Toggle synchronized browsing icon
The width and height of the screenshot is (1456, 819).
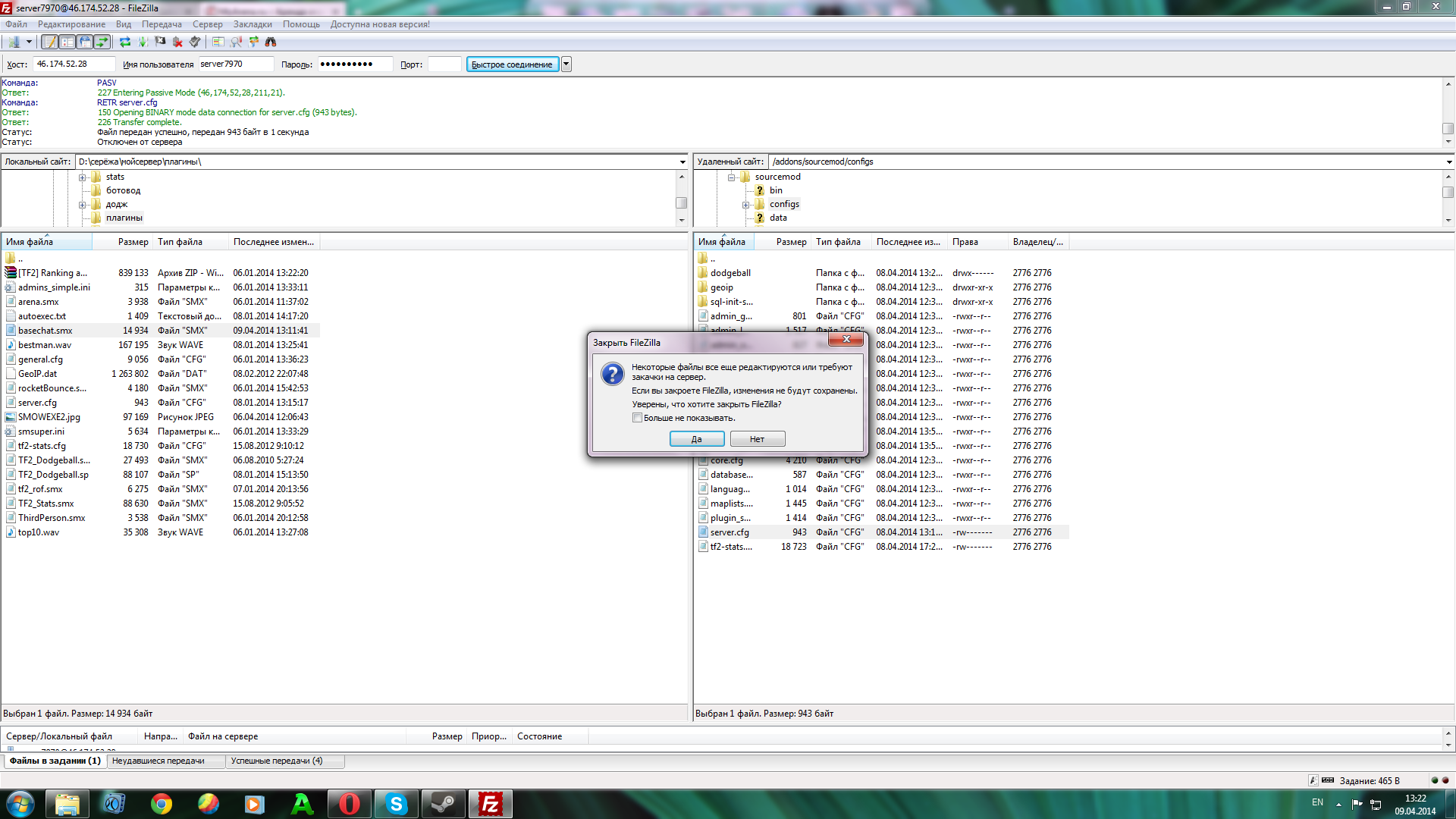pos(253,42)
